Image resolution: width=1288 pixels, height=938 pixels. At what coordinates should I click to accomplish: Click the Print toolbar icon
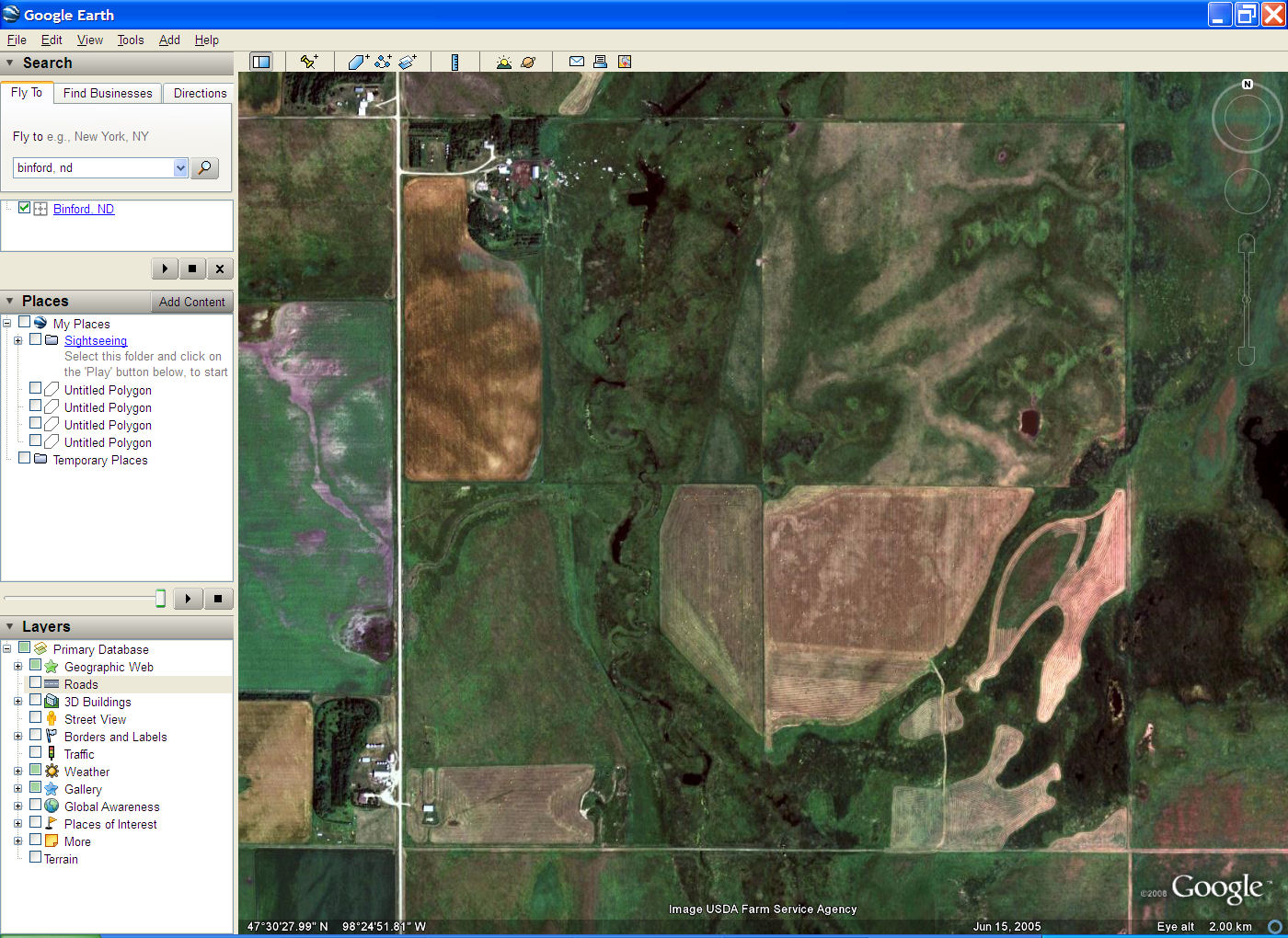[x=600, y=62]
